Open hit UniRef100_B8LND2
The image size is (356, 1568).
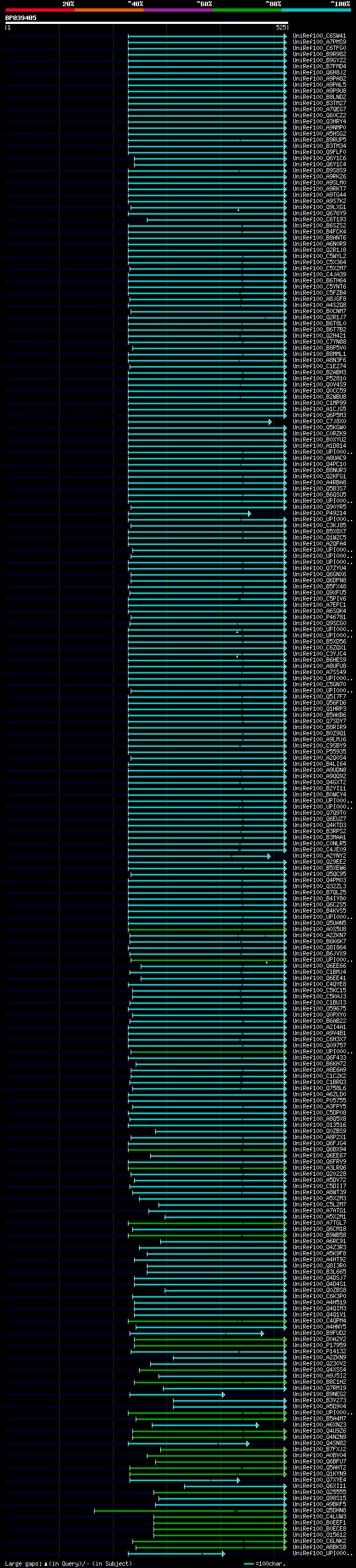click(x=319, y=97)
